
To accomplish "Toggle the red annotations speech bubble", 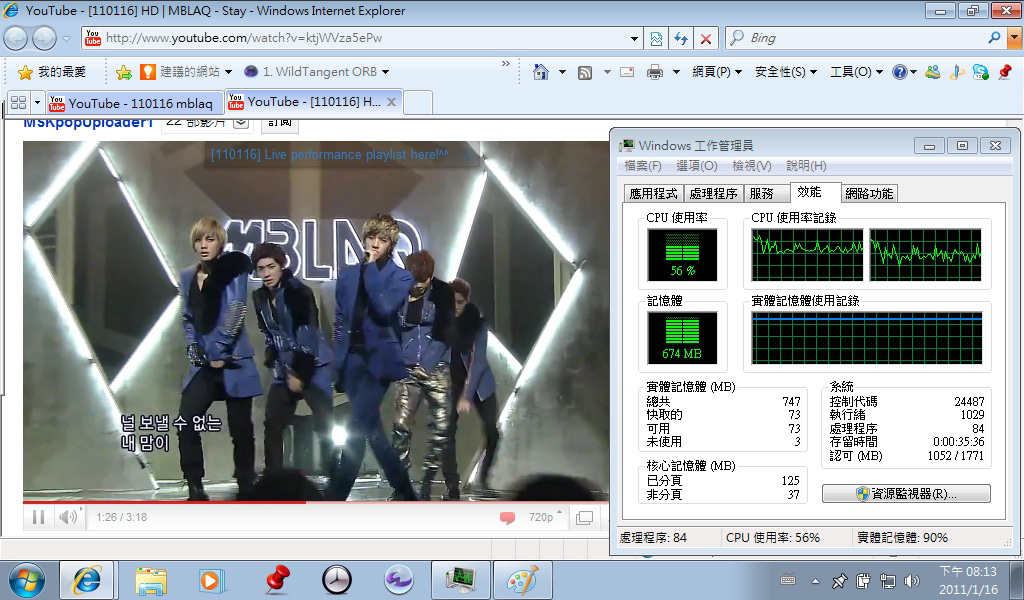I will pos(507,518).
